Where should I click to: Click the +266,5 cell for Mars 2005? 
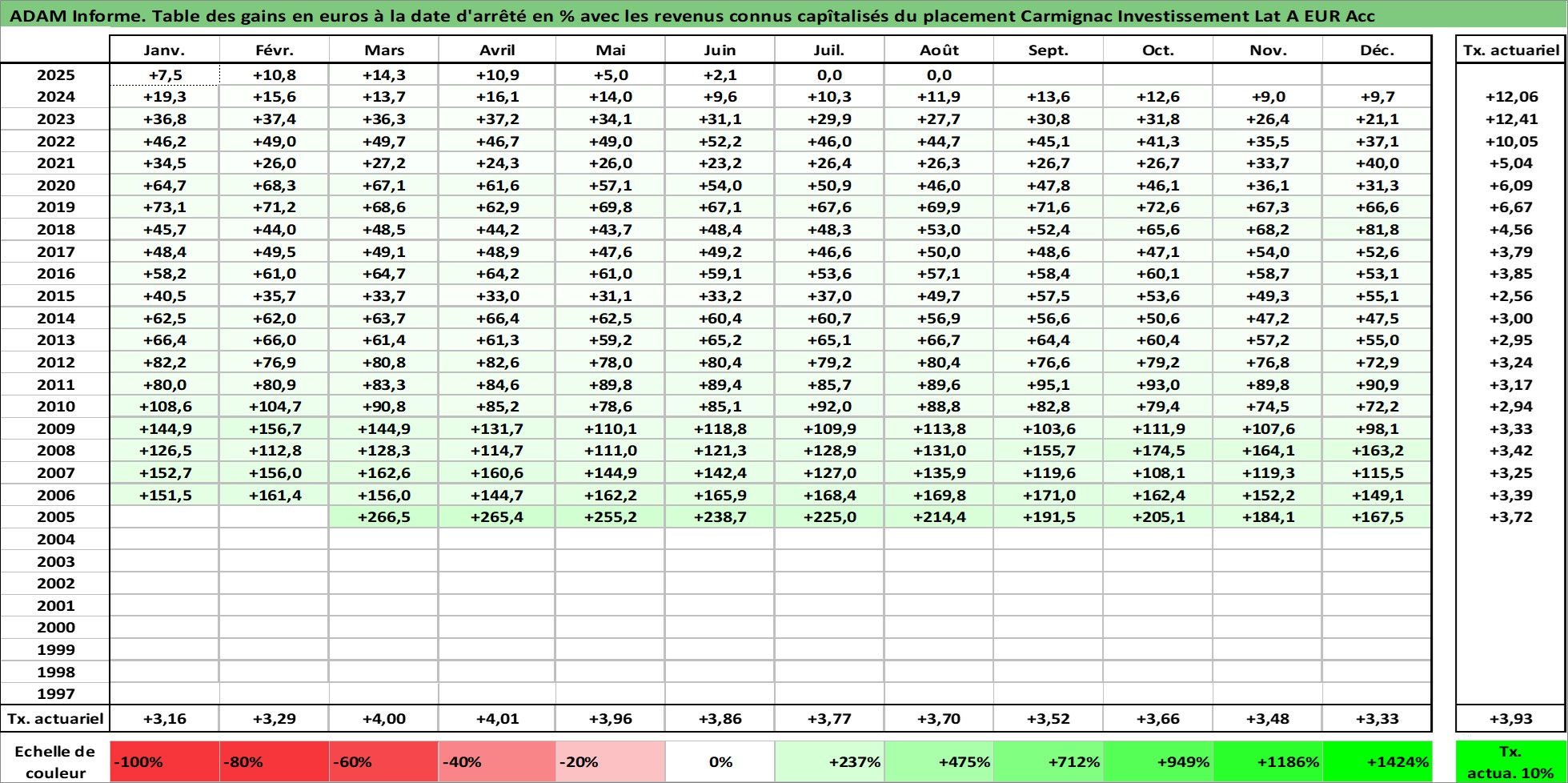pyautogui.click(x=383, y=516)
